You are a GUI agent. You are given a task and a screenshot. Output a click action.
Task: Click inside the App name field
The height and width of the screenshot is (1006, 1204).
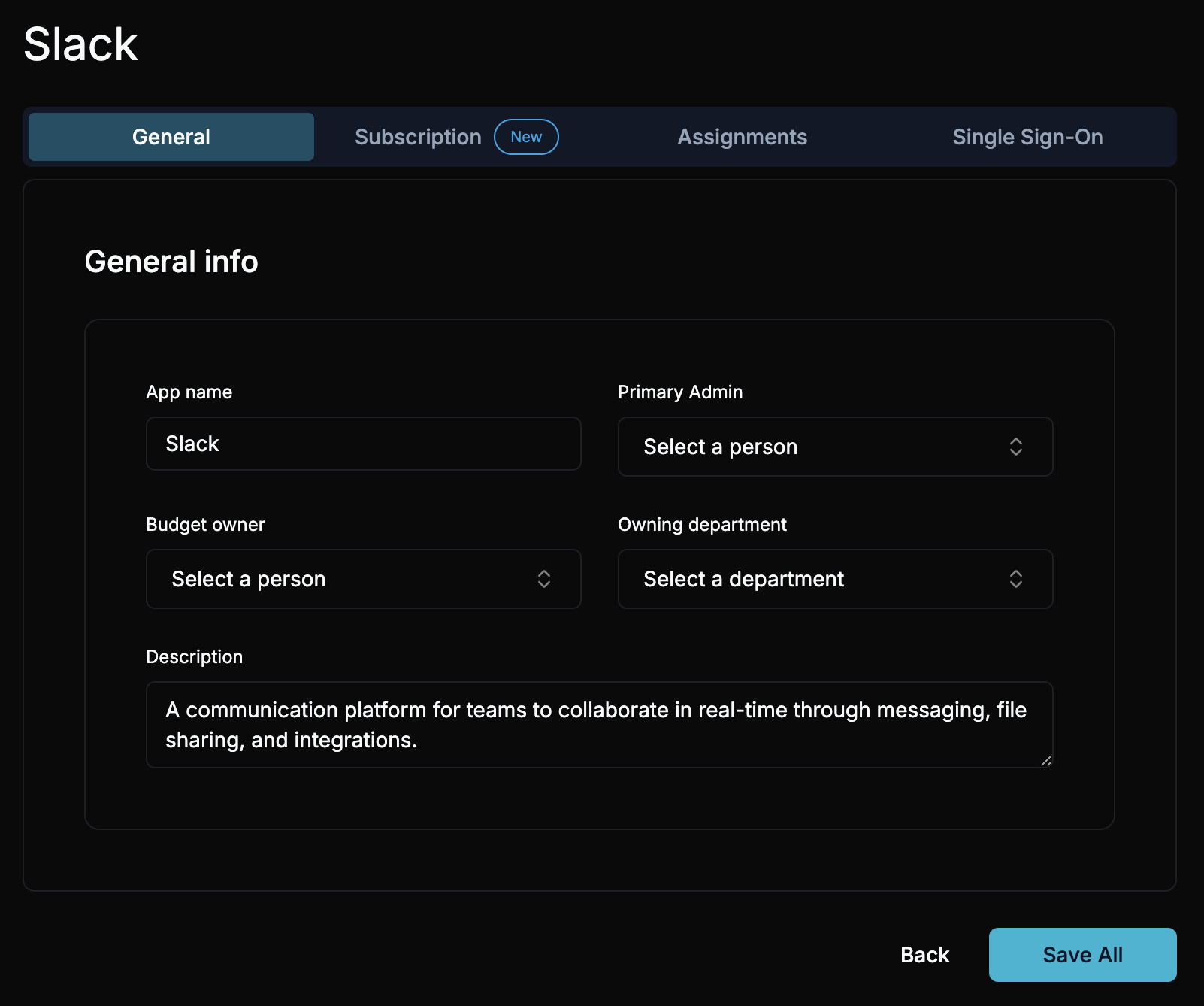pyautogui.click(x=363, y=444)
